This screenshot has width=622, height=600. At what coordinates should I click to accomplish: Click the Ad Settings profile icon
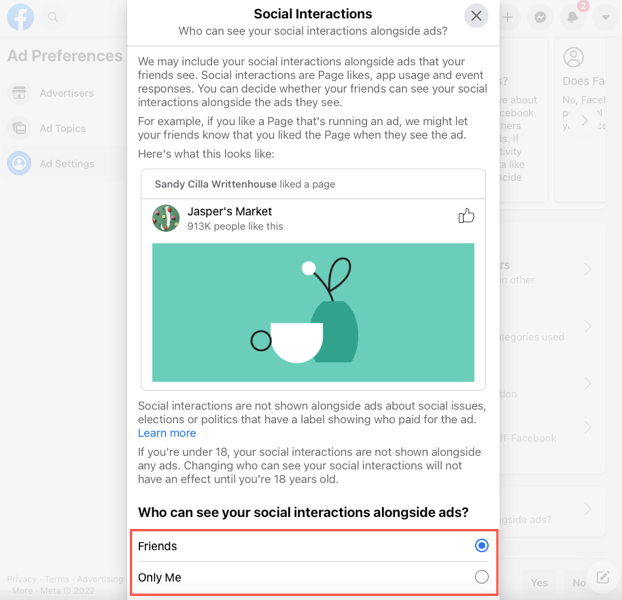19,163
